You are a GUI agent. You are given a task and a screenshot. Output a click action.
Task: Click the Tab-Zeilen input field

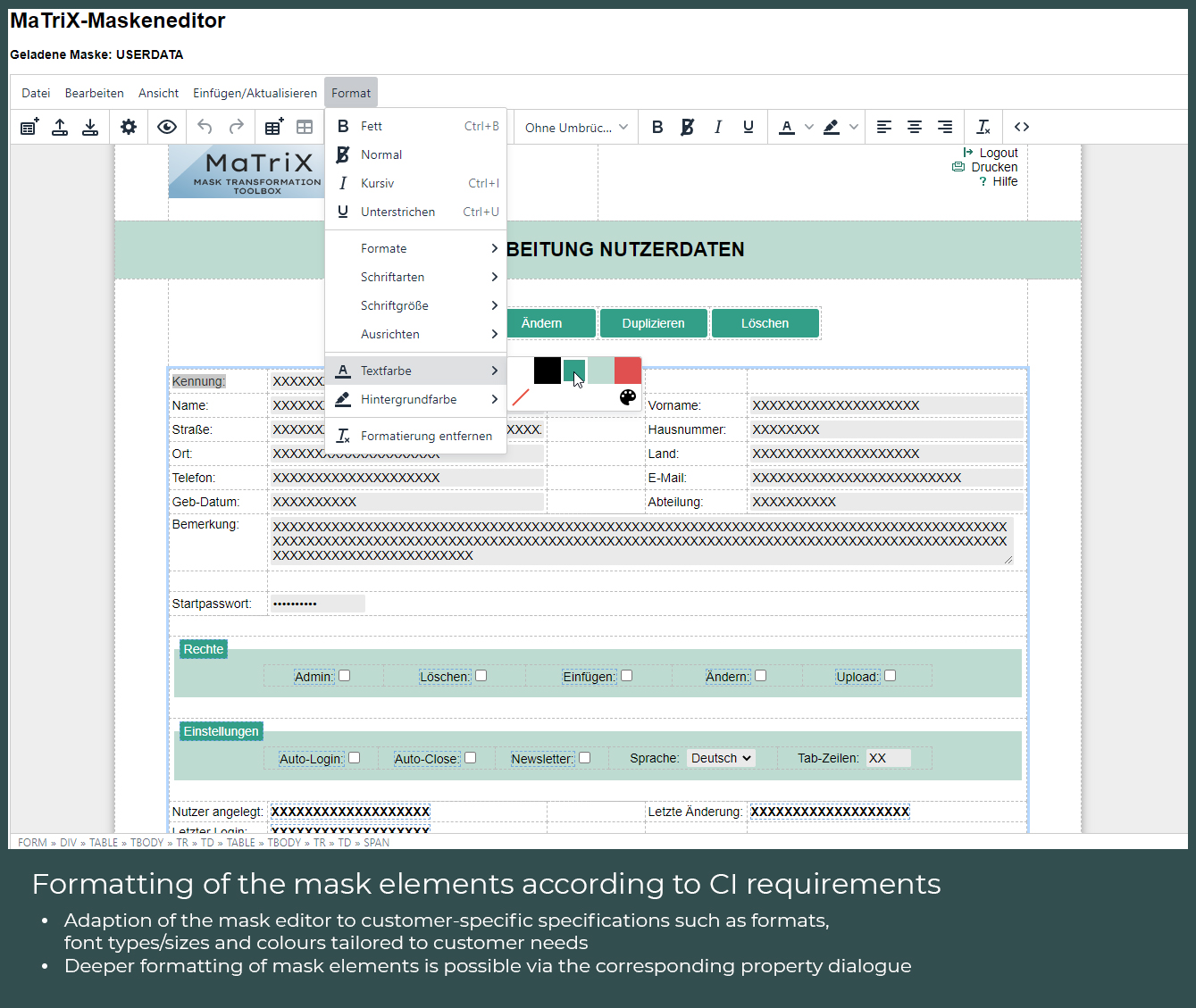(x=888, y=758)
